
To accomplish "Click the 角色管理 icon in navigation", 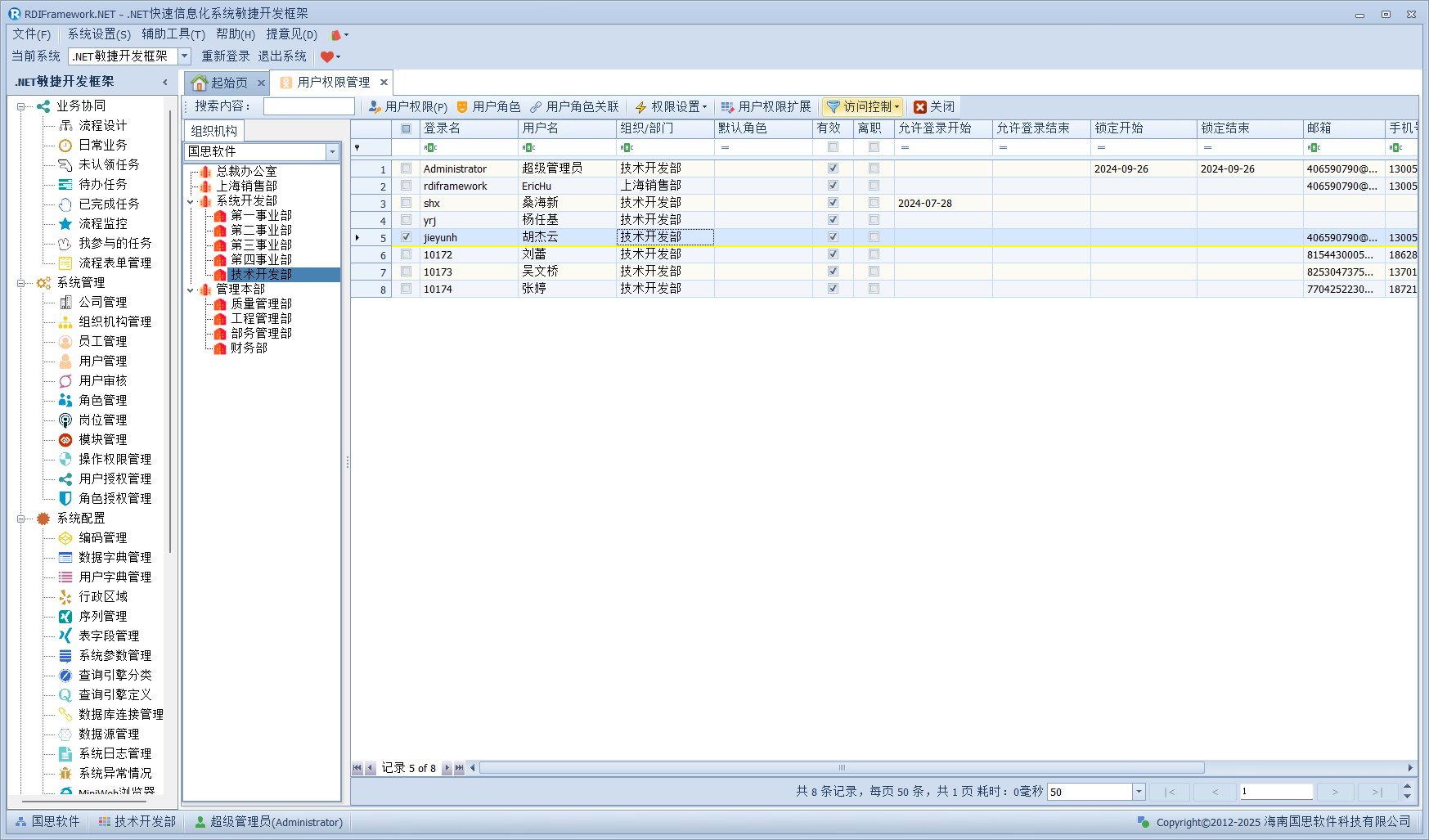I will tap(65, 400).
